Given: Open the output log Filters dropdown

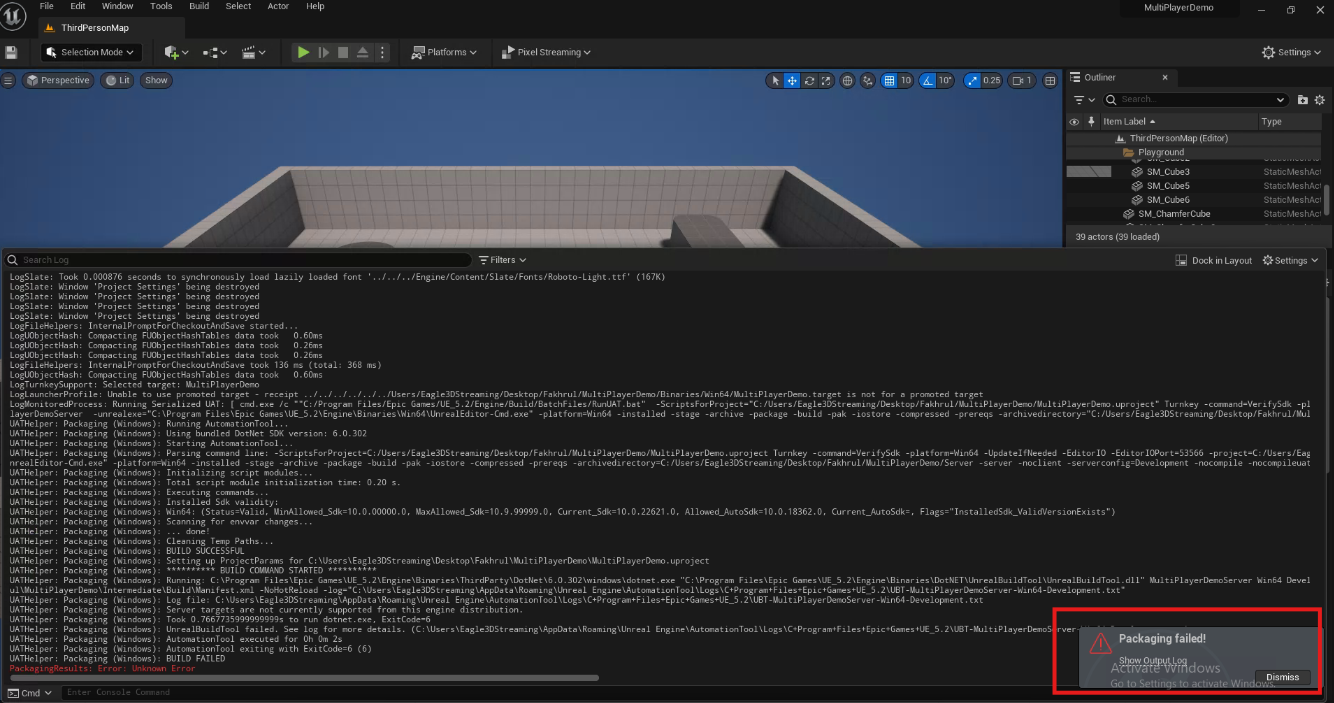Looking at the screenshot, I should point(503,260).
